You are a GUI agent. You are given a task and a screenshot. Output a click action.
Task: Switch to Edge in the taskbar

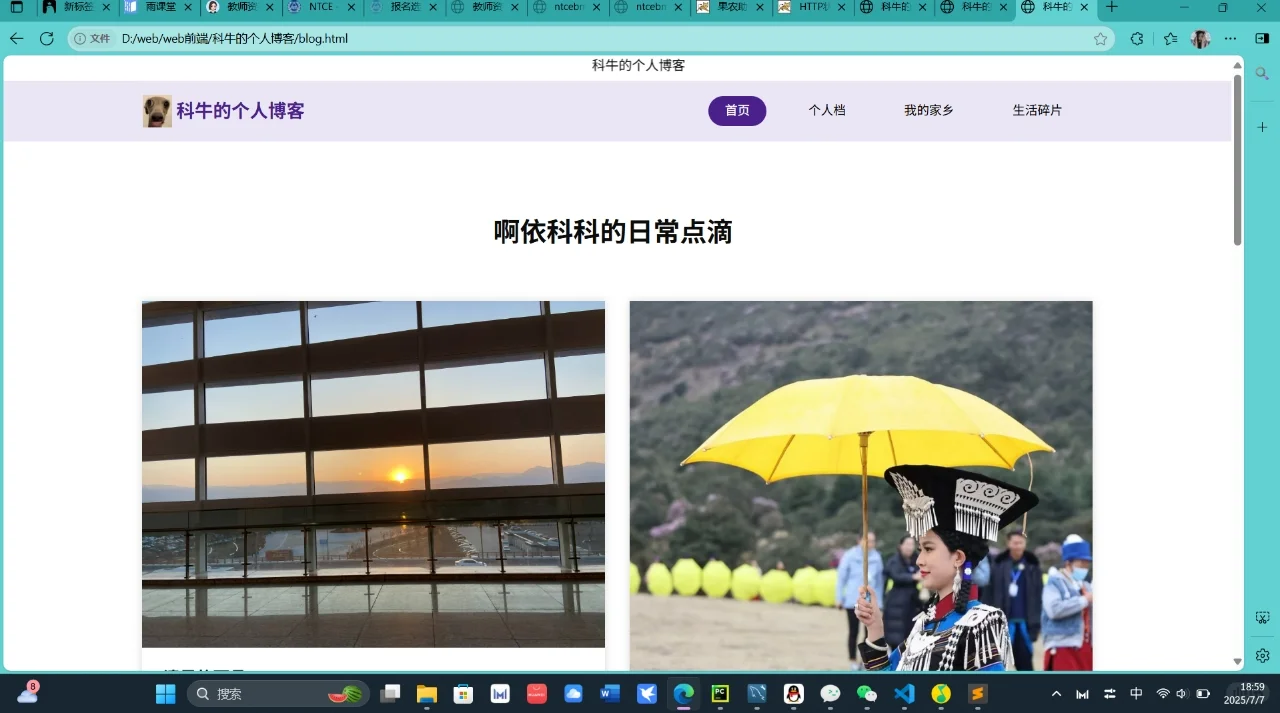684,694
